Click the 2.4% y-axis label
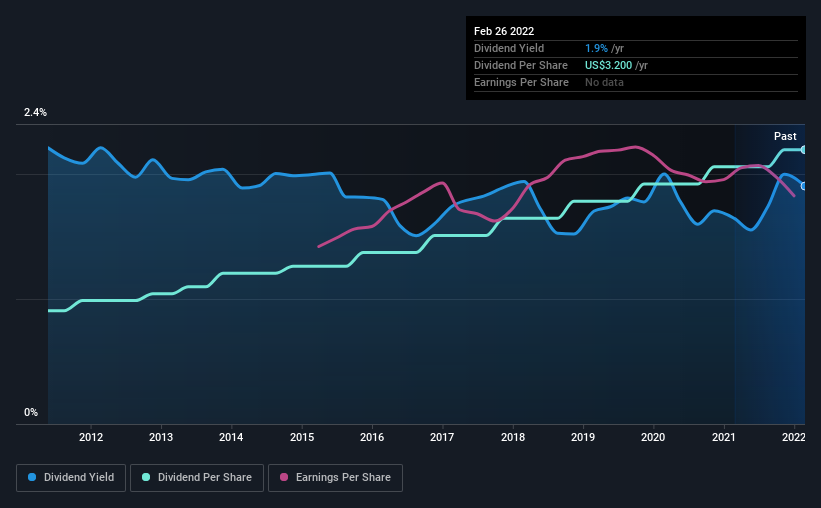Viewport: 821px width, 508px height. coord(35,112)
